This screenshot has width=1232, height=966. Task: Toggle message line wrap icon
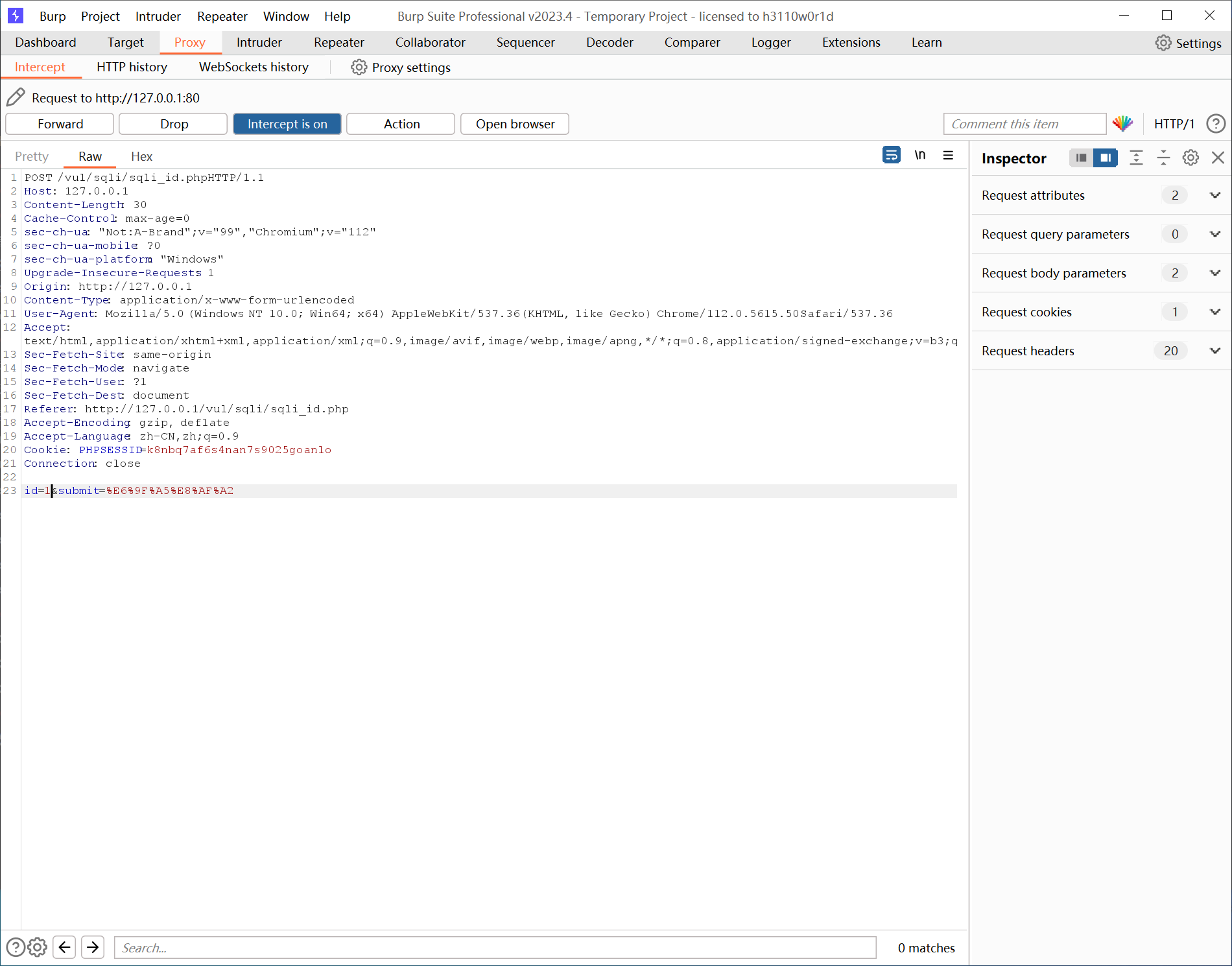892,156
